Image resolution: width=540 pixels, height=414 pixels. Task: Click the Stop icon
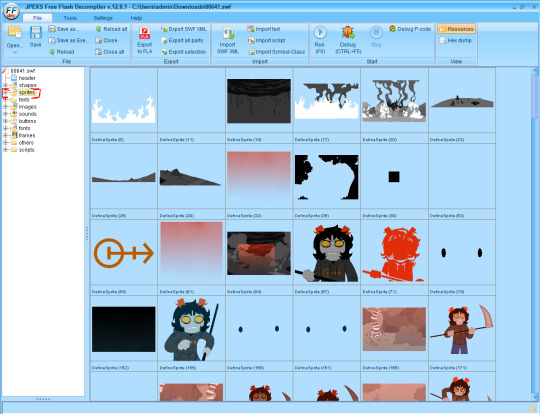point(376,32)
